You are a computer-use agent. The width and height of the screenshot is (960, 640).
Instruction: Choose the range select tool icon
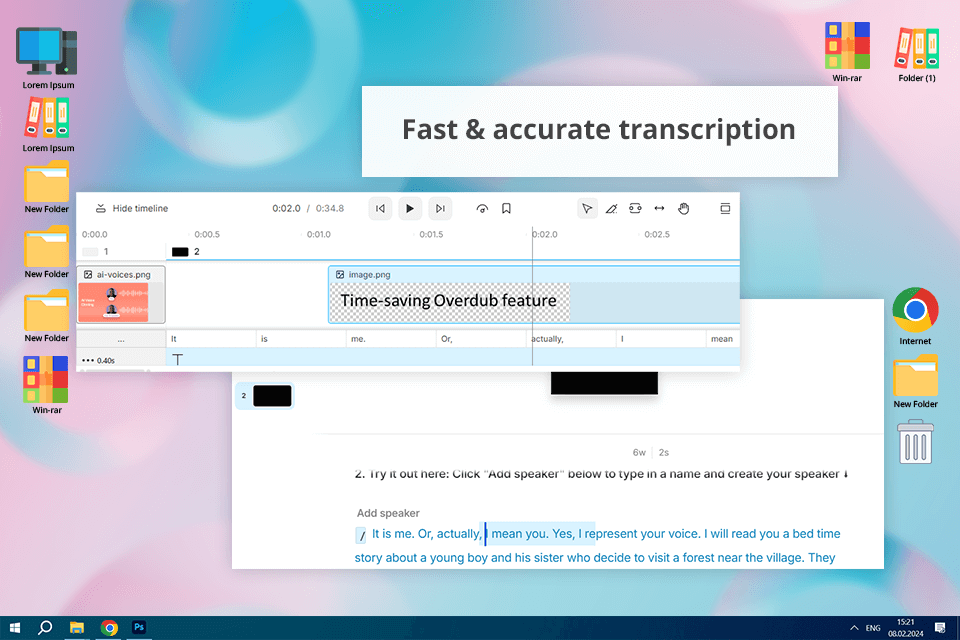click(635, 208)
